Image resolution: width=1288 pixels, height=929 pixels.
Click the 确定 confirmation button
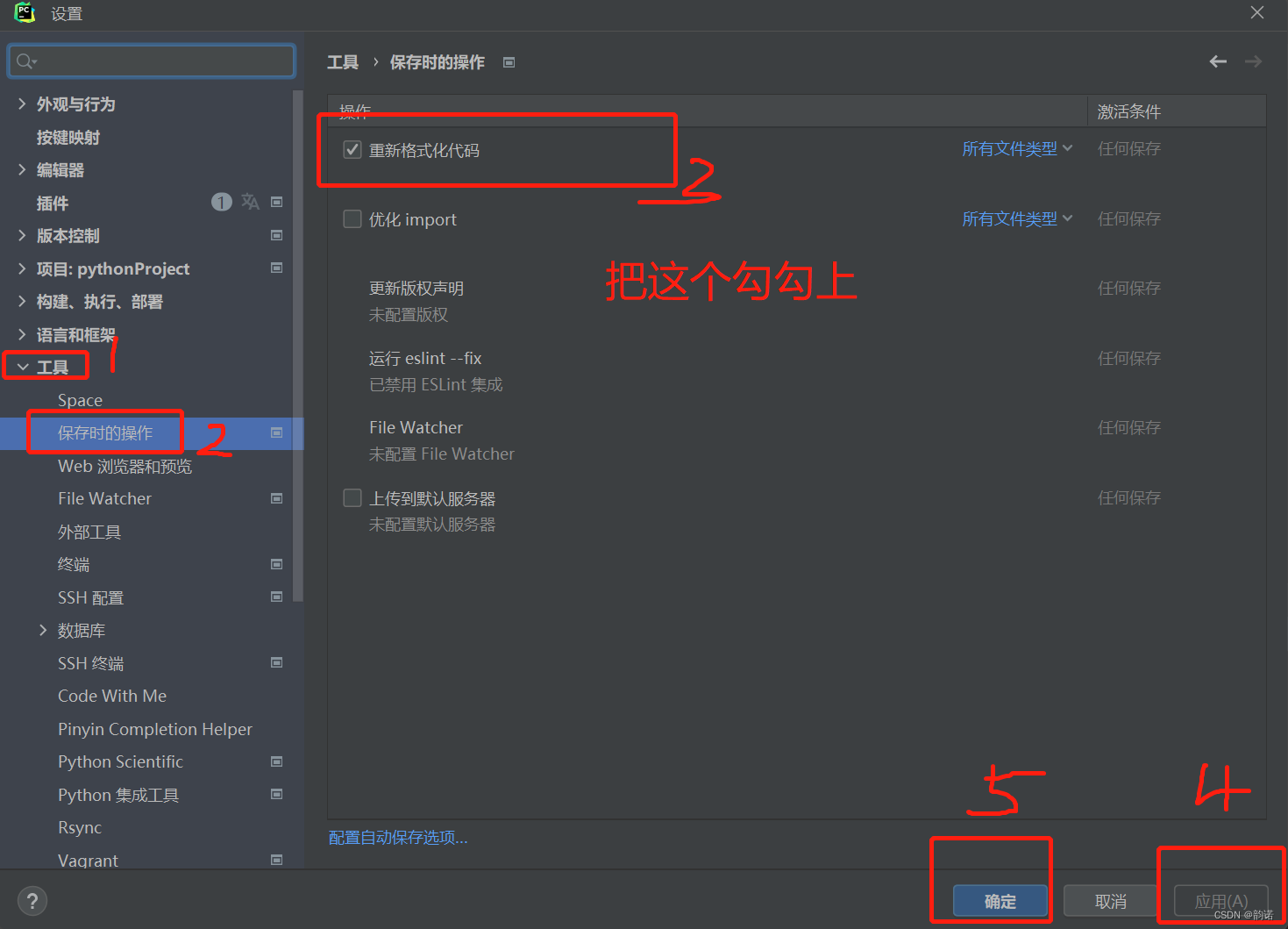coord(999,901)
